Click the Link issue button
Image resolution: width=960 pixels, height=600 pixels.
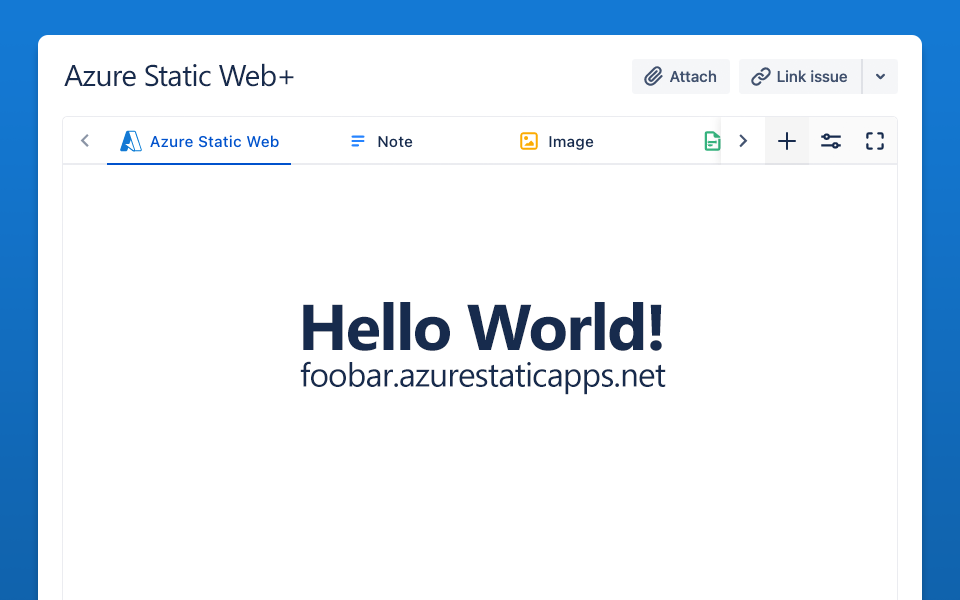point(800,77)
